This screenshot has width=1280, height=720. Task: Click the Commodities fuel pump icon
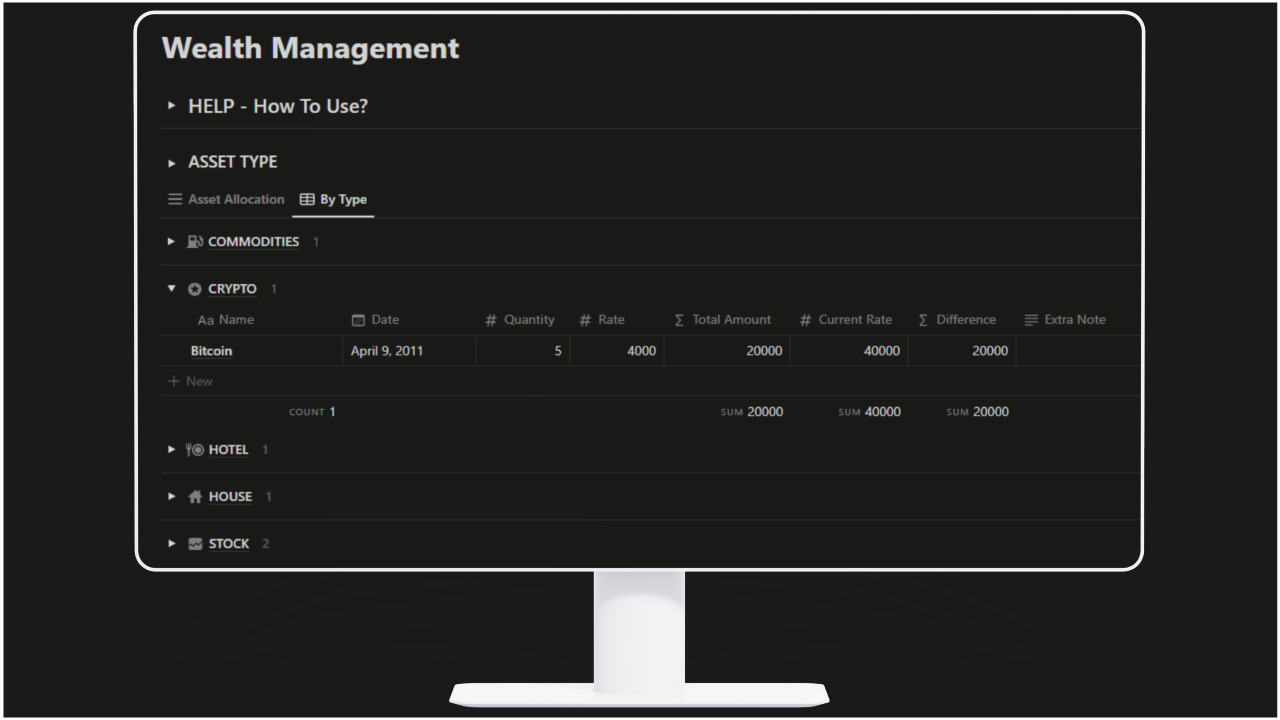coord(195,242)
